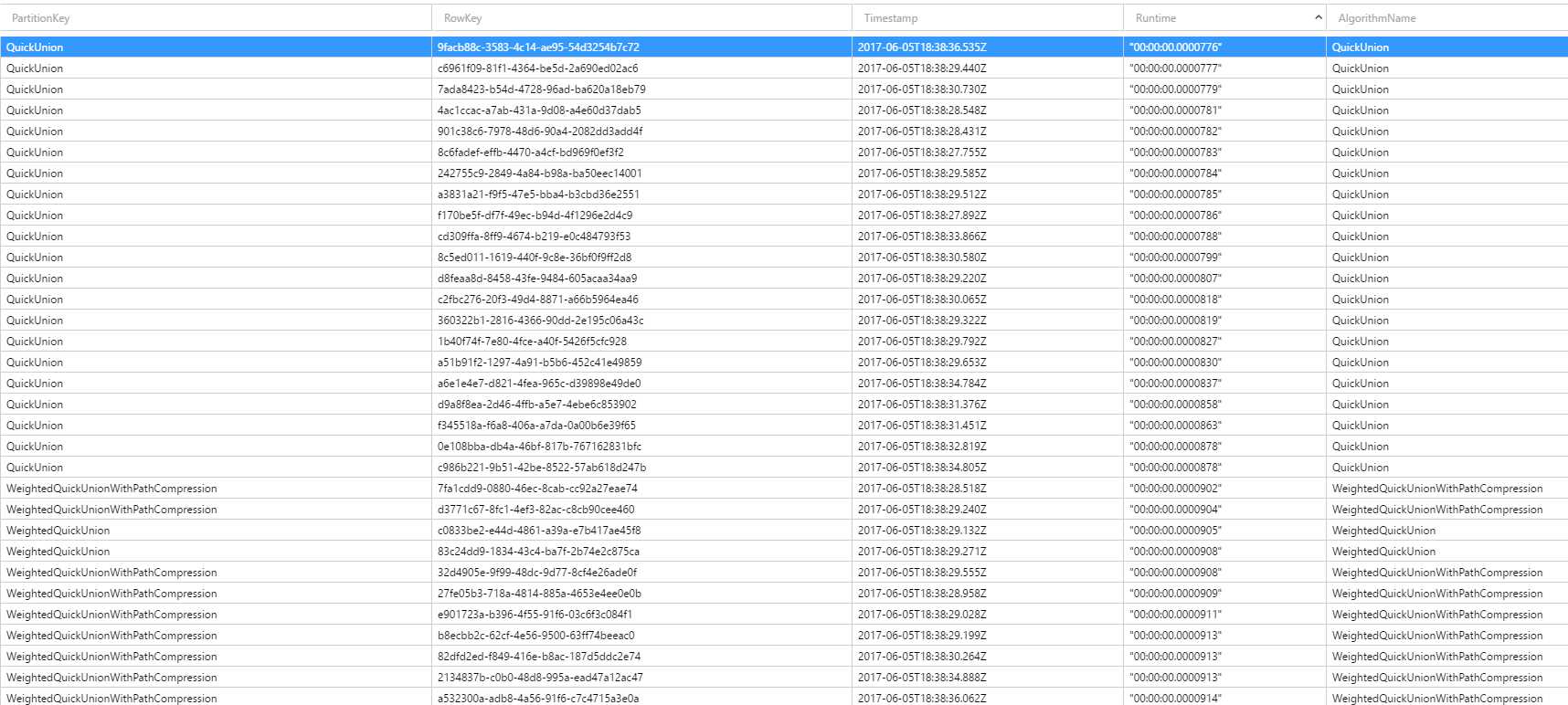Click the AlgorithmName column header

tap(1376, 18)
